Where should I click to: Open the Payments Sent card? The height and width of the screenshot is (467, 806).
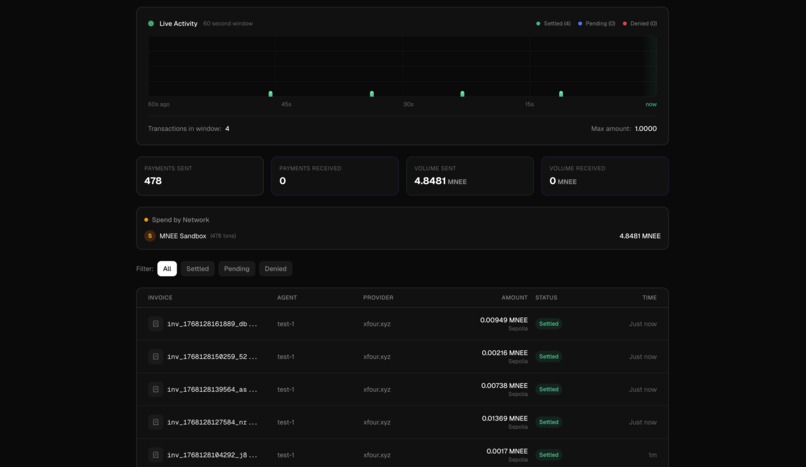pyautogui.click(x=200, y=176)
